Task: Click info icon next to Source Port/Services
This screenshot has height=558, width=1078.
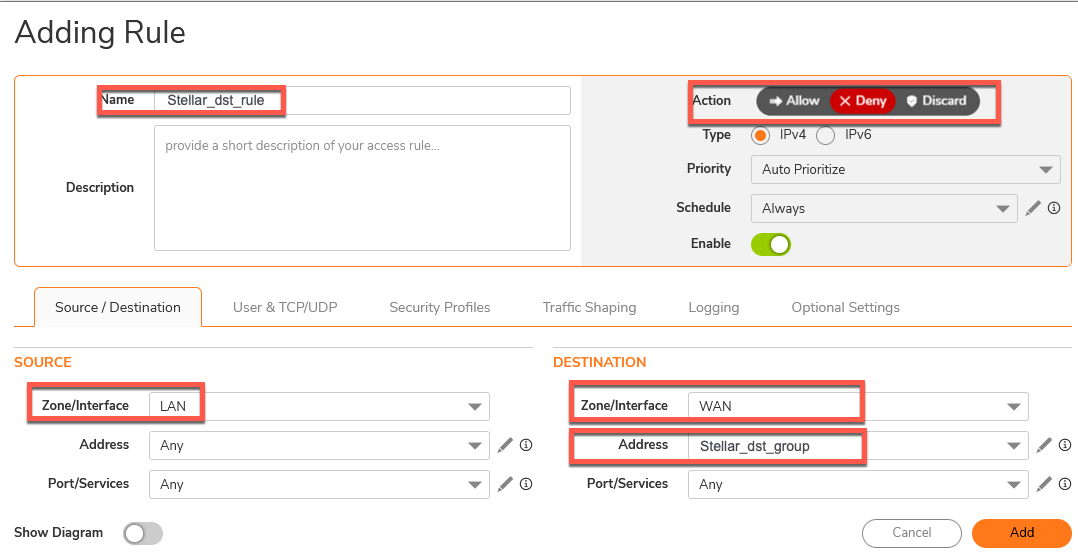Action: click(525, 484)
